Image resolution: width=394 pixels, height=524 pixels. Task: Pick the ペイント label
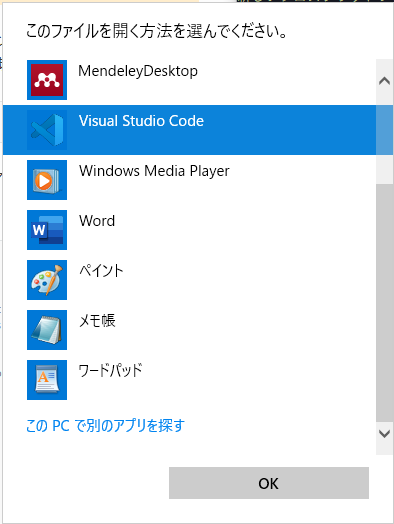[101, 271]
